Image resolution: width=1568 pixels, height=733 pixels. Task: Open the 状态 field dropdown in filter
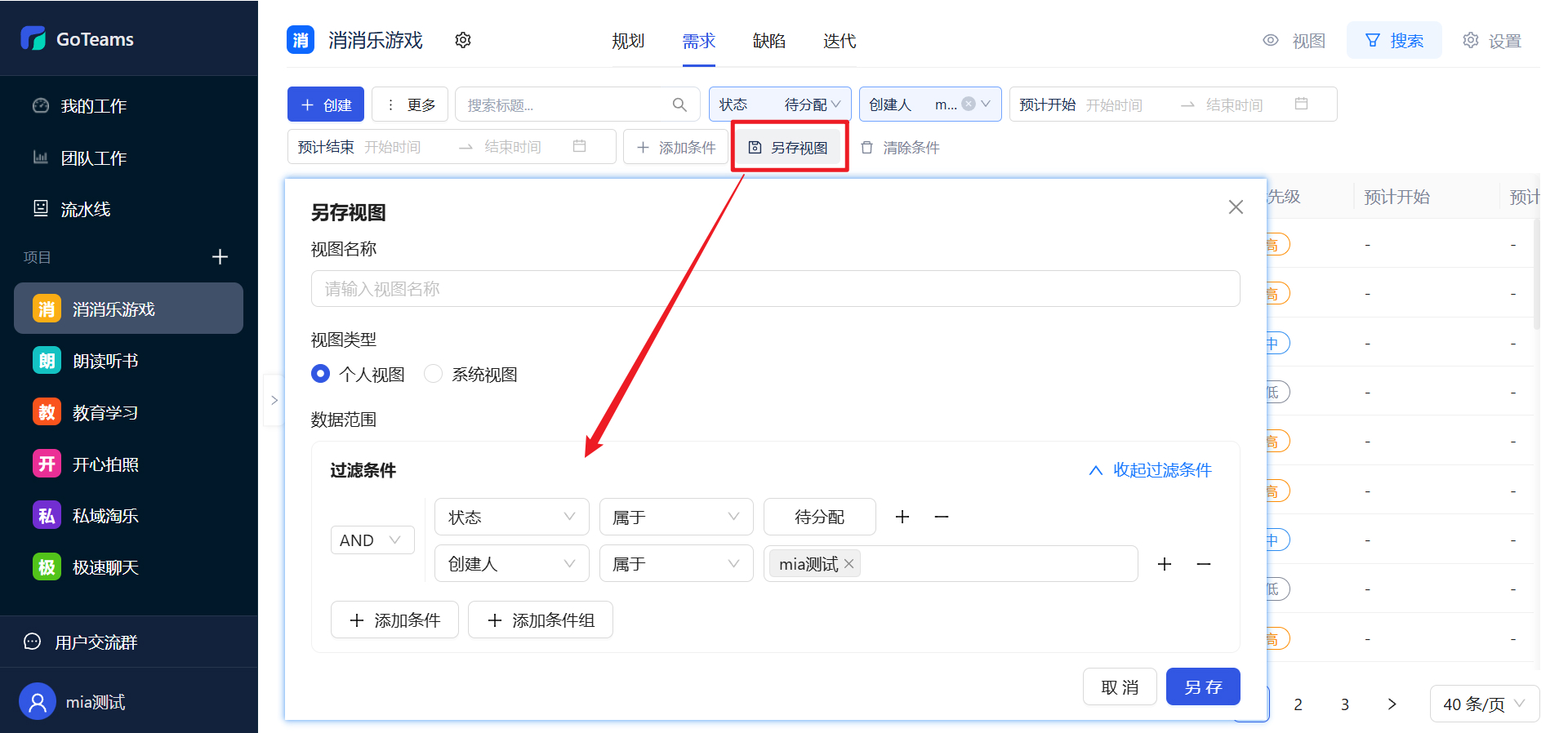click(512, 517)
